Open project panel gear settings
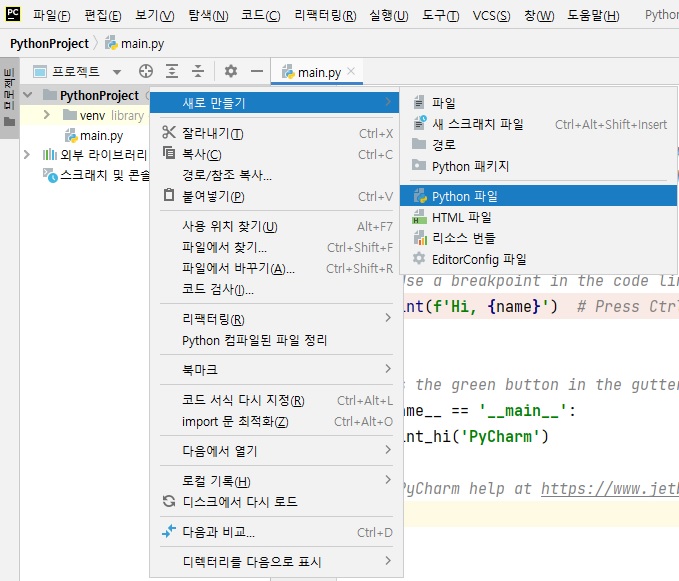Screen dimensions: 679x581 [231, 71]
